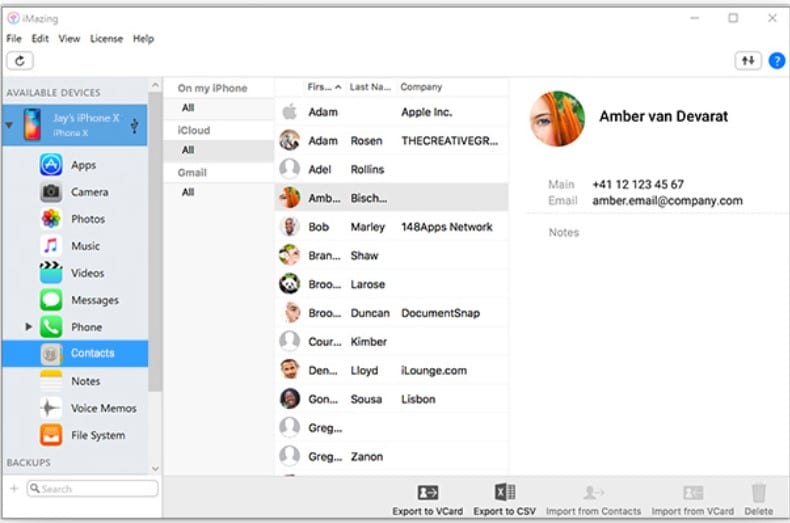This screenshot has width=790, height=523.
Task: Click the refresh button in toolbar
Action: pyautogui.click(x=19, y=61)
